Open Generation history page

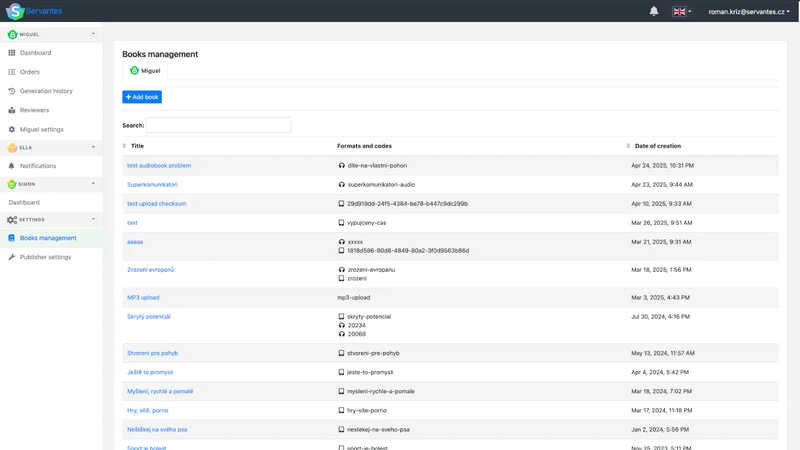46,91
